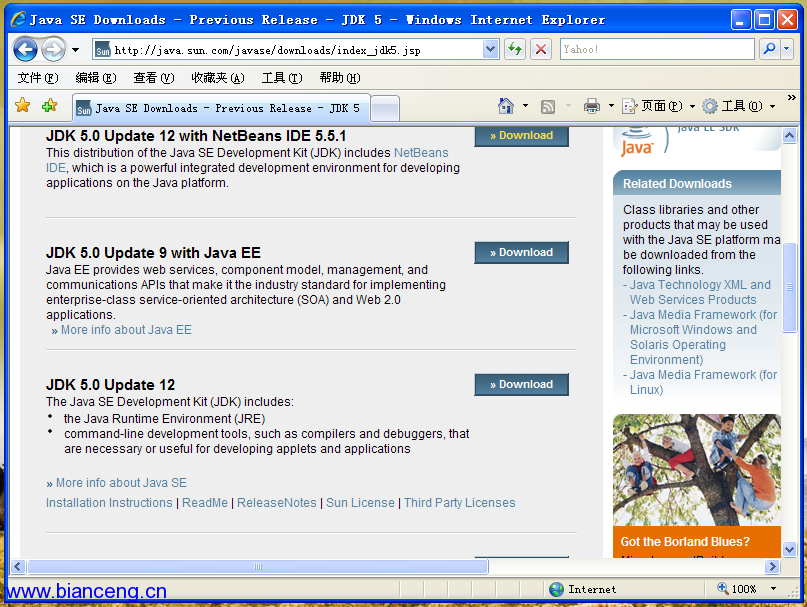807x607 pixels.
Task: Download JDK 5.0 Update 9 with Java EE
Action: click(521, 252)
